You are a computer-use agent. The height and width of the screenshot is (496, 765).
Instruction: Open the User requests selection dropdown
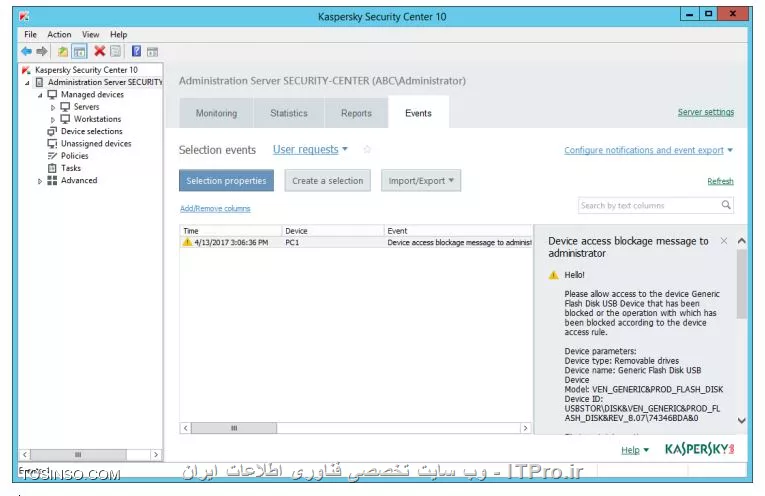coord(310,149)
